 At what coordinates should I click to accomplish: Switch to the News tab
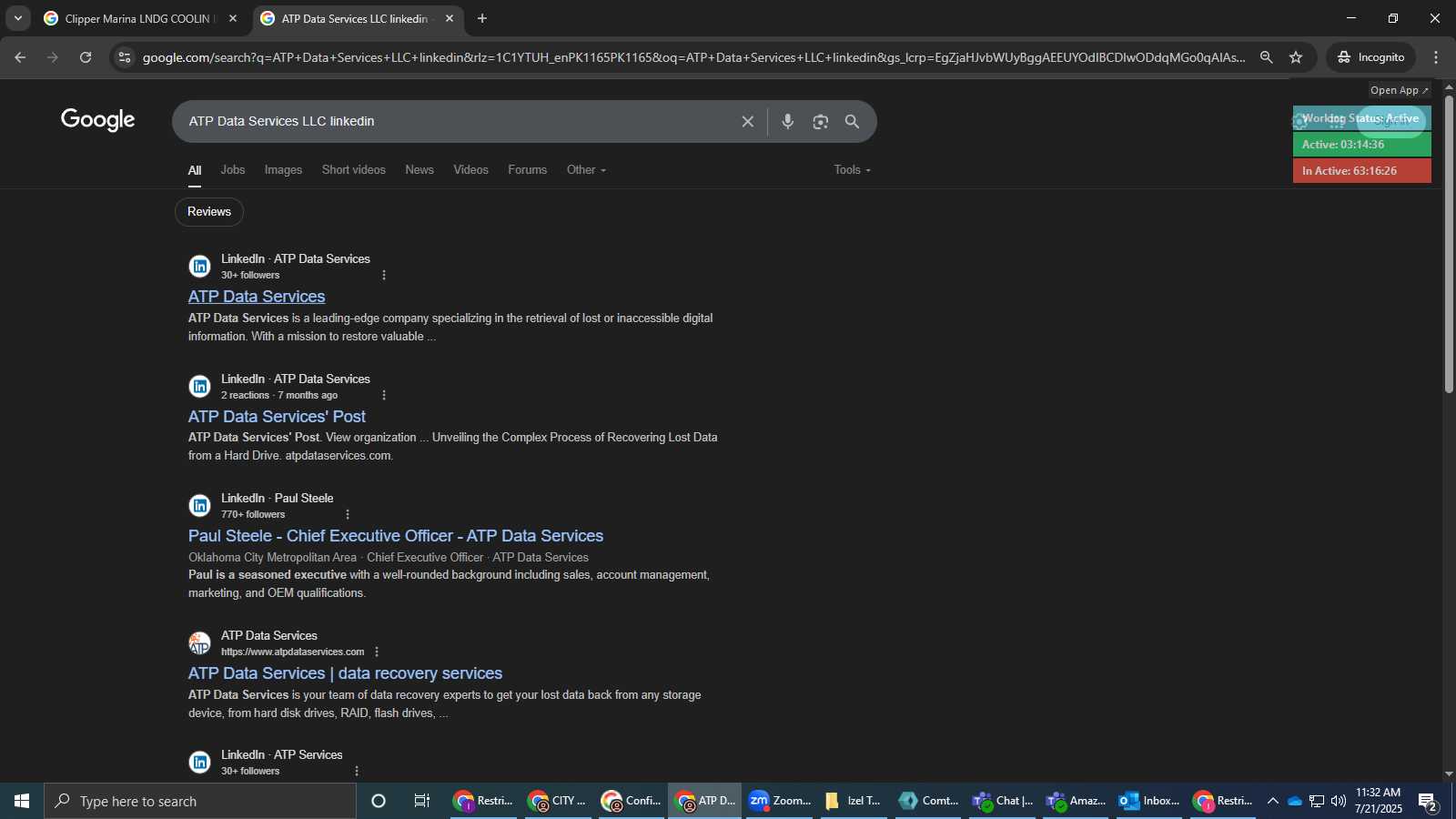click(420, 170)
